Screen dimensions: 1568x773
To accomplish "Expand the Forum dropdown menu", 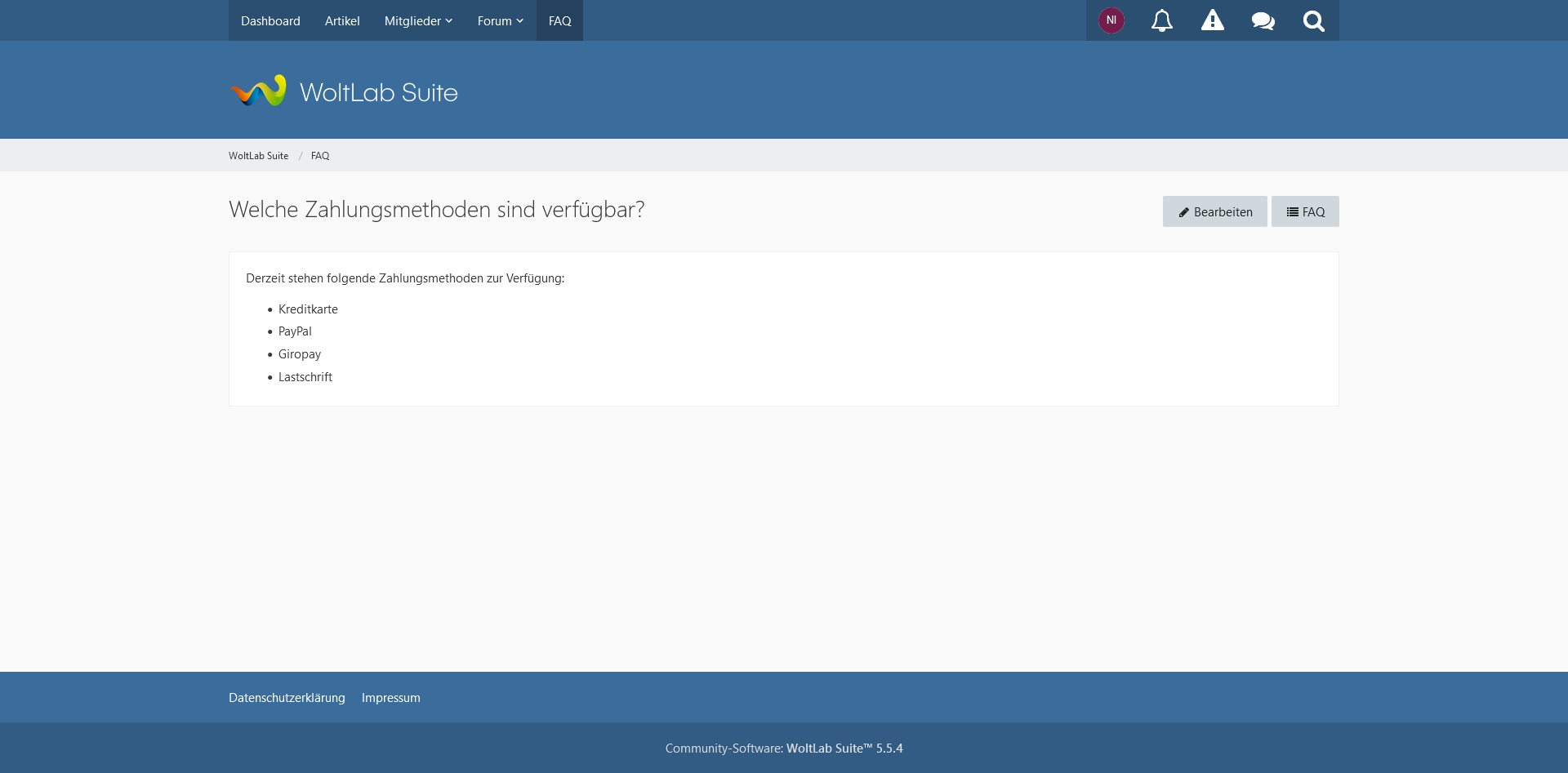I will click(500, 20).
